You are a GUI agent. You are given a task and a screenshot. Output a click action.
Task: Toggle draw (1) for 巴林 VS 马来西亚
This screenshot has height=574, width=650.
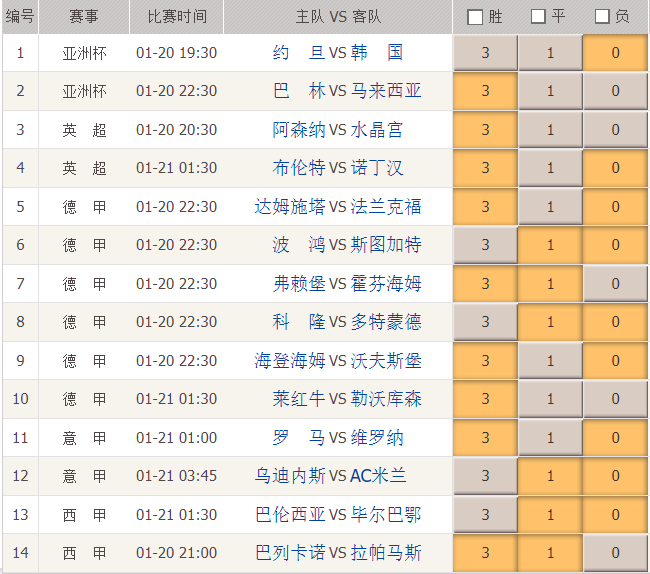pos(551,91)
